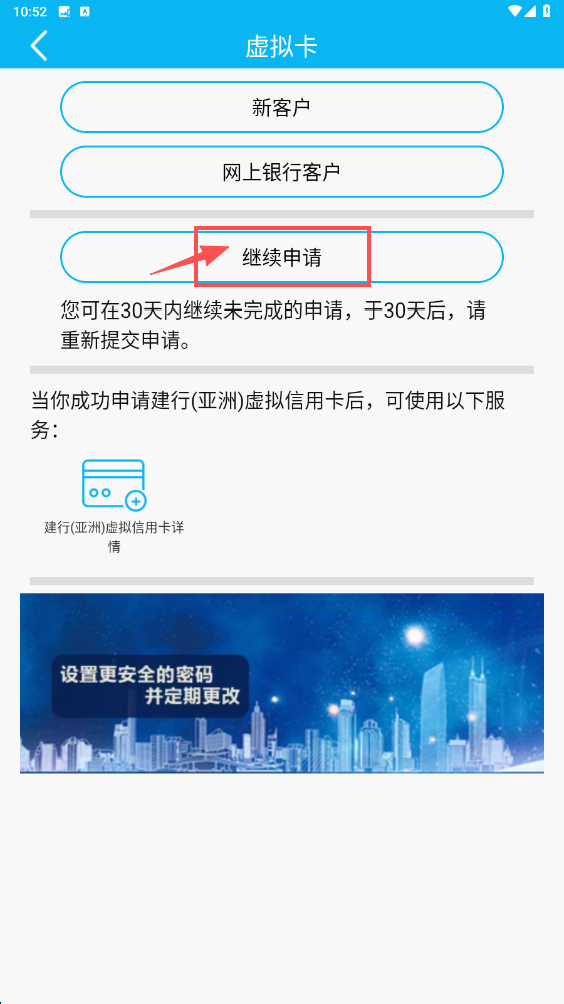Click the red arrow pointing at 继续申请
This screenshot has height=1004, width=564.
point(189,260)
